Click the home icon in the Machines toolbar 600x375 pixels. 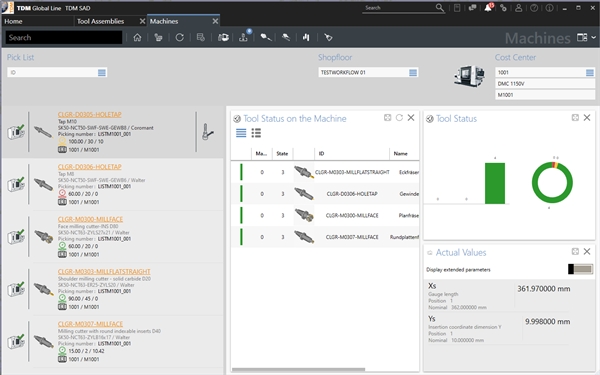[x=137, y=38]
